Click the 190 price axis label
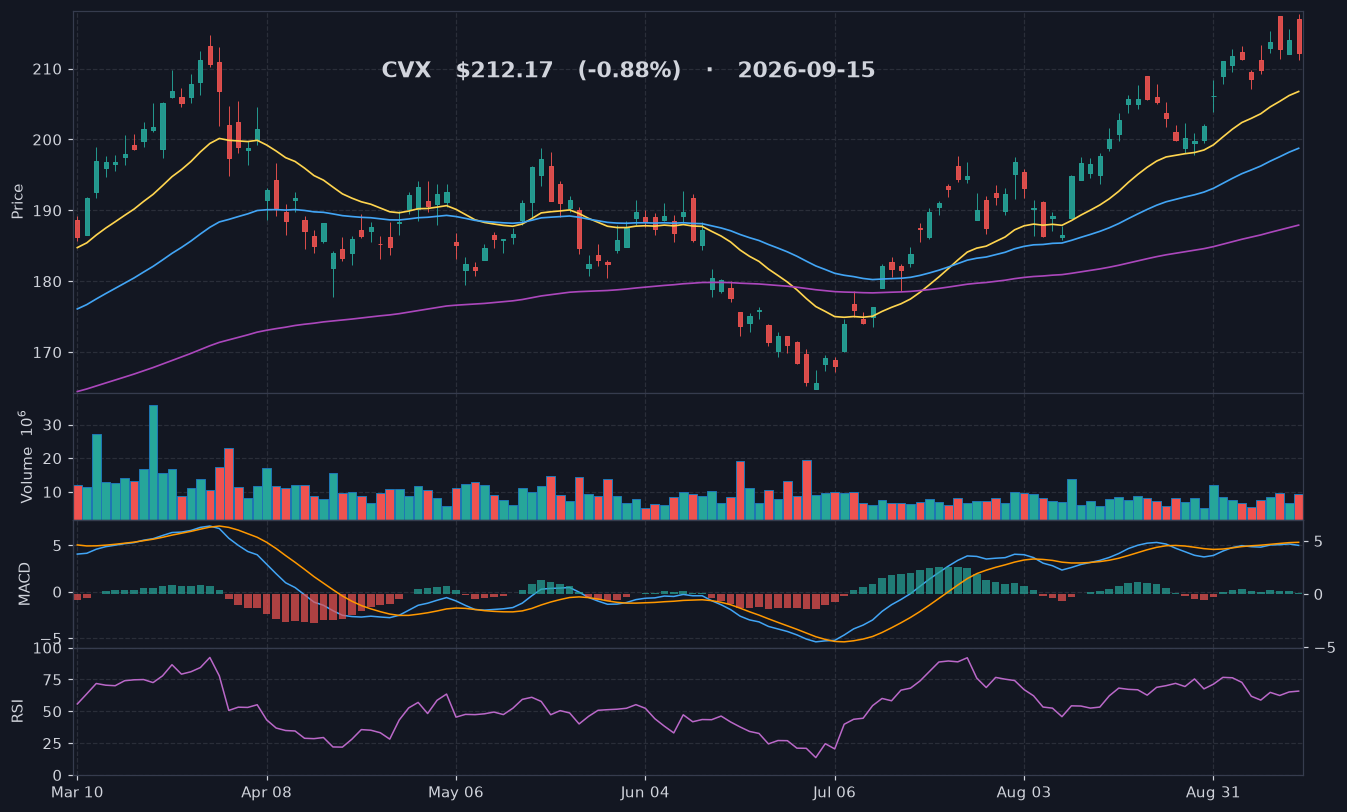Image resolution: width=1347 pixels, height=812 pixels. click(50, 211)
